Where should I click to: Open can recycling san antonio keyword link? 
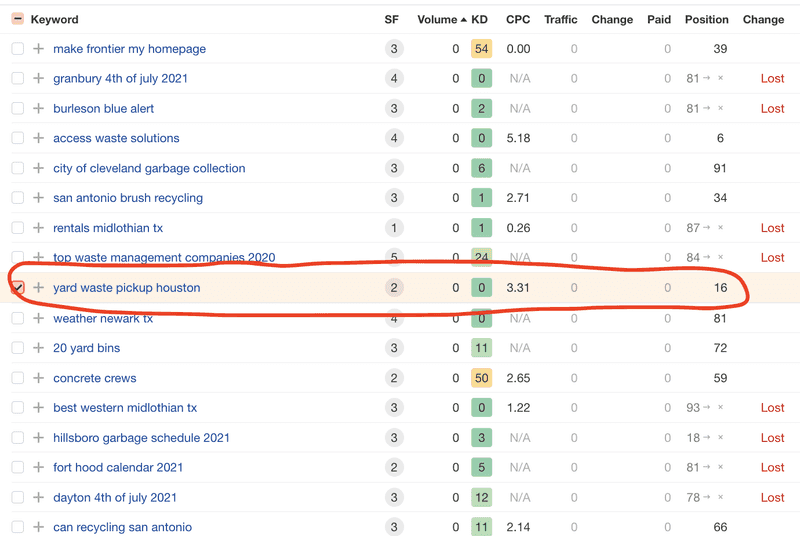[122, 527]
